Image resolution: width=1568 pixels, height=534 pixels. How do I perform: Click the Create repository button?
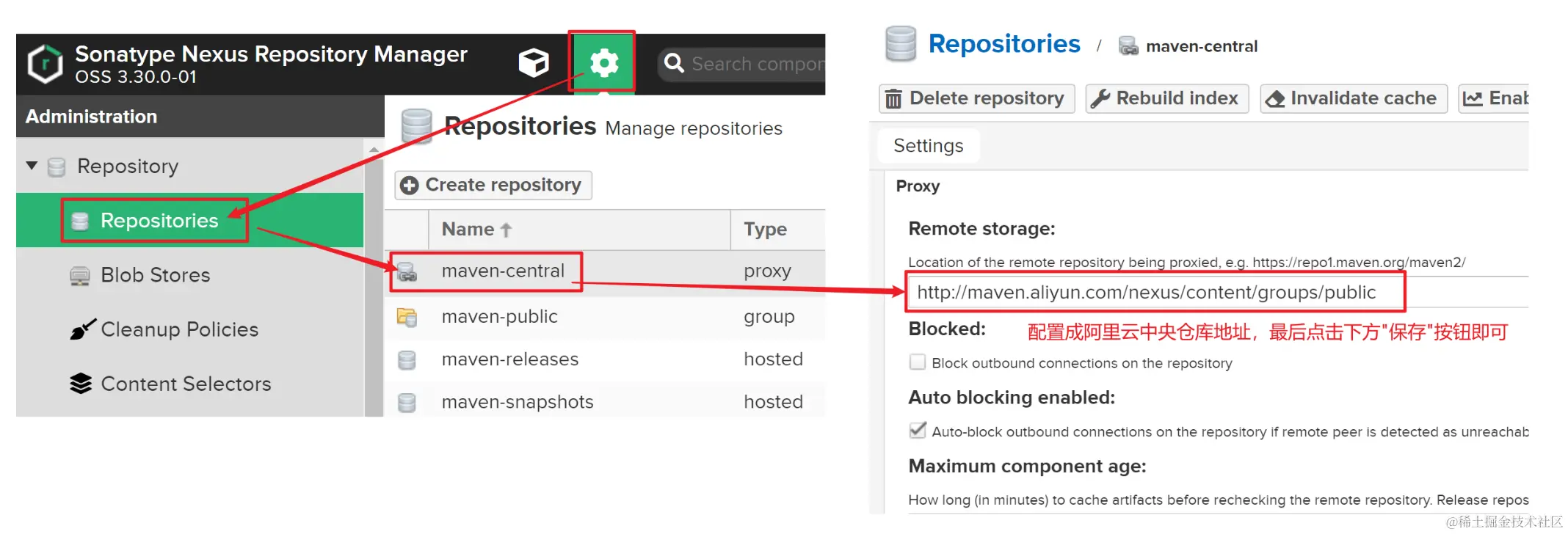coord(493,185)
